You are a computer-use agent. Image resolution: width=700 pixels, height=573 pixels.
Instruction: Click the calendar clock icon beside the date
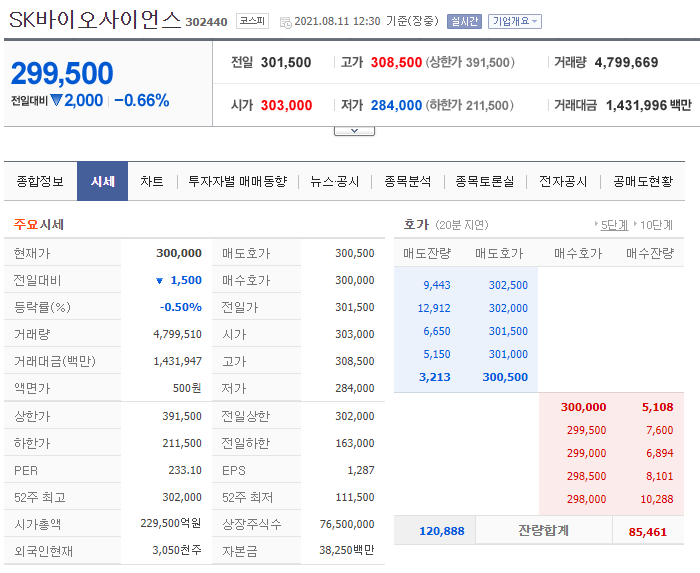[285, 22]
